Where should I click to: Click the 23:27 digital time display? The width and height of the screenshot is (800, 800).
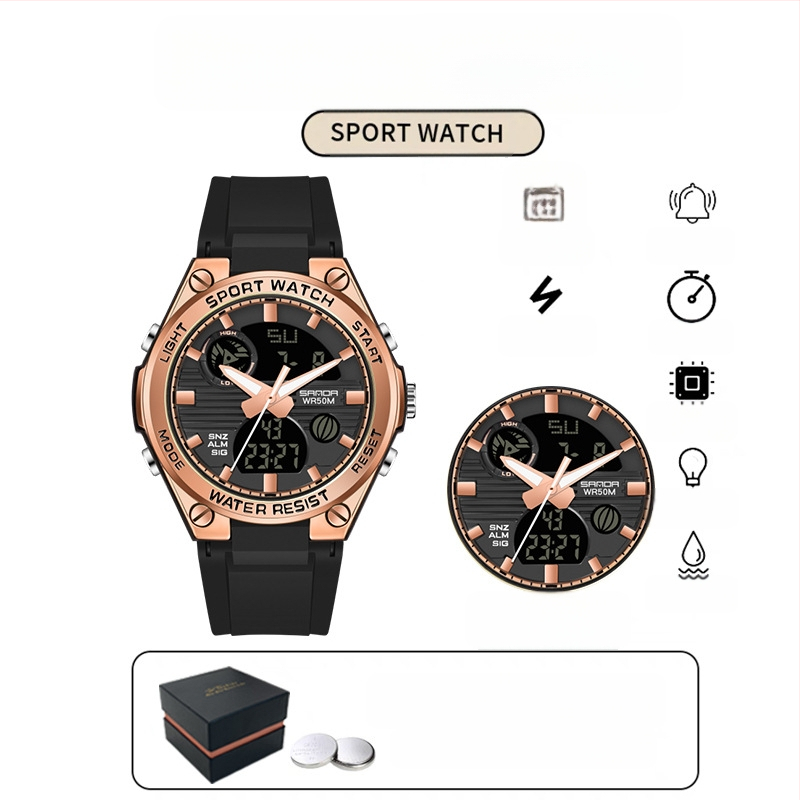pos(272,456)
